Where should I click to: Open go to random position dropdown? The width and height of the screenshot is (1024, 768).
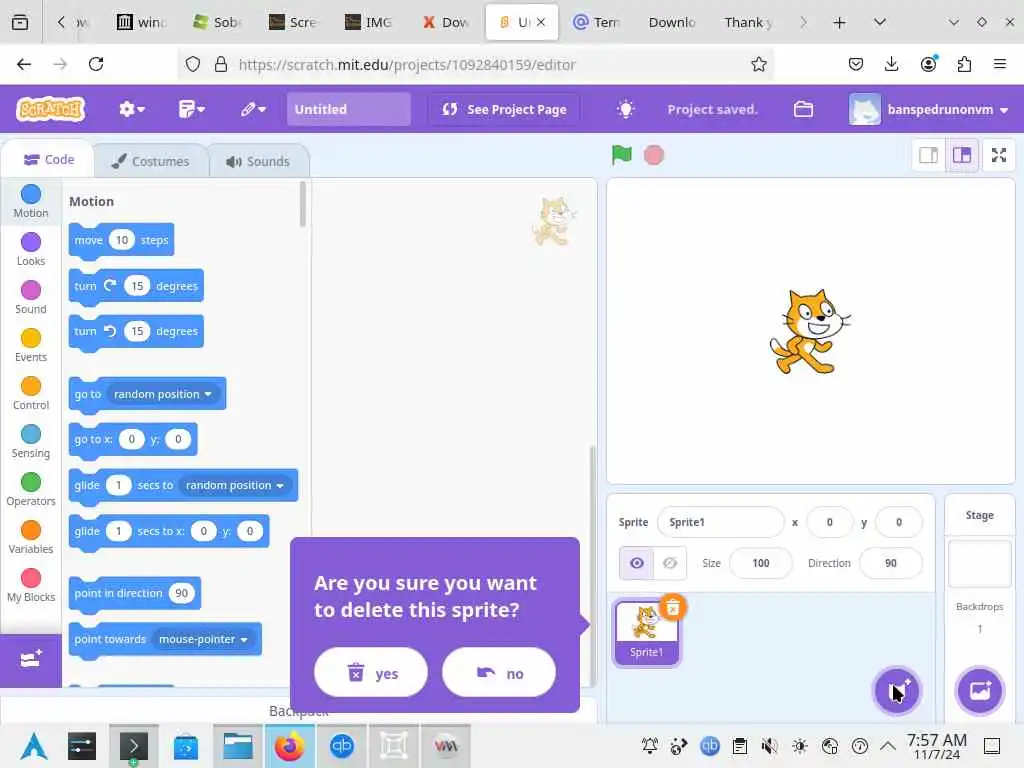click(x=163, y=394)
